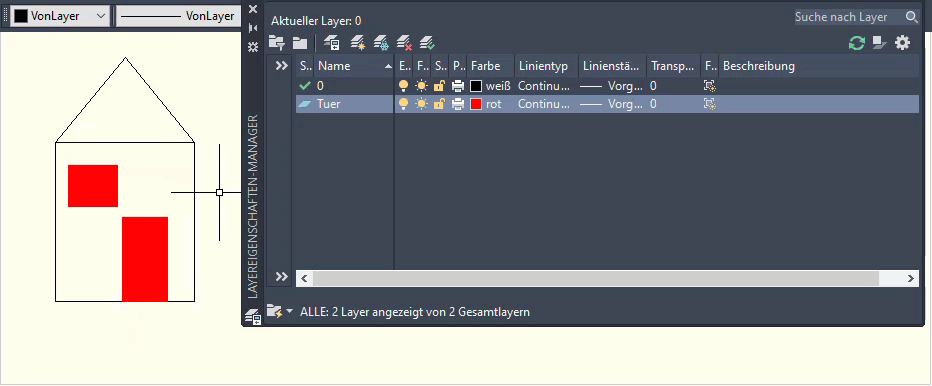Click transparency value 0 of Tuer layer
932x386 pixels.
[653, 104]
